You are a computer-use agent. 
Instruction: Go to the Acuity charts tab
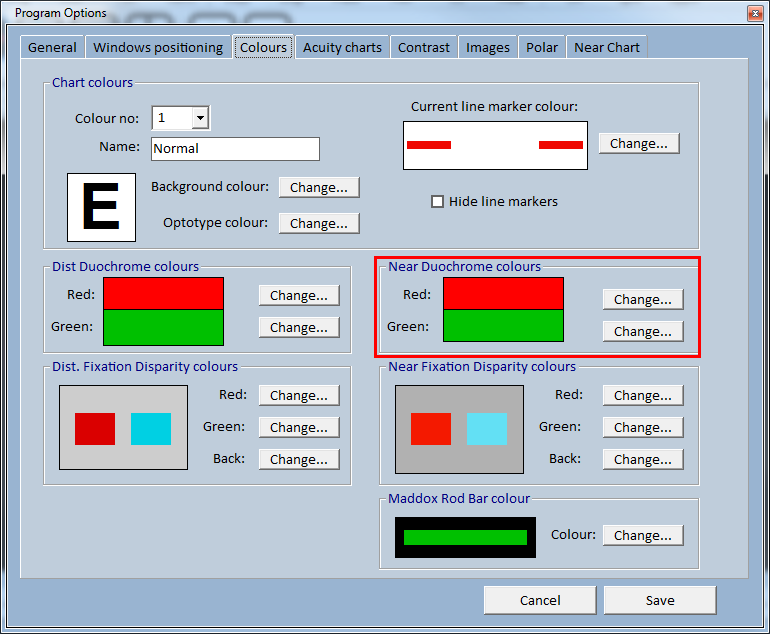point(342,47)
